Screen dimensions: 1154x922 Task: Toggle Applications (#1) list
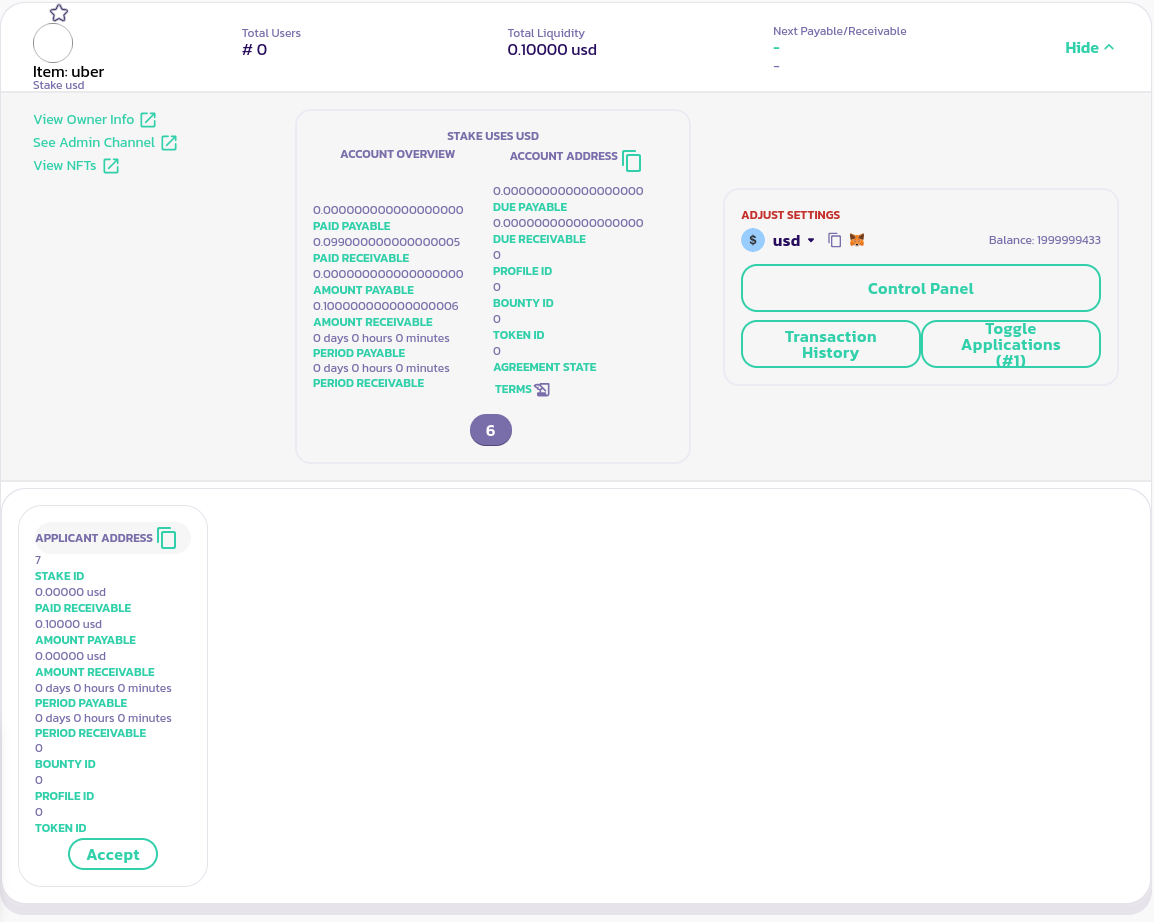(x=1010, y=344)
